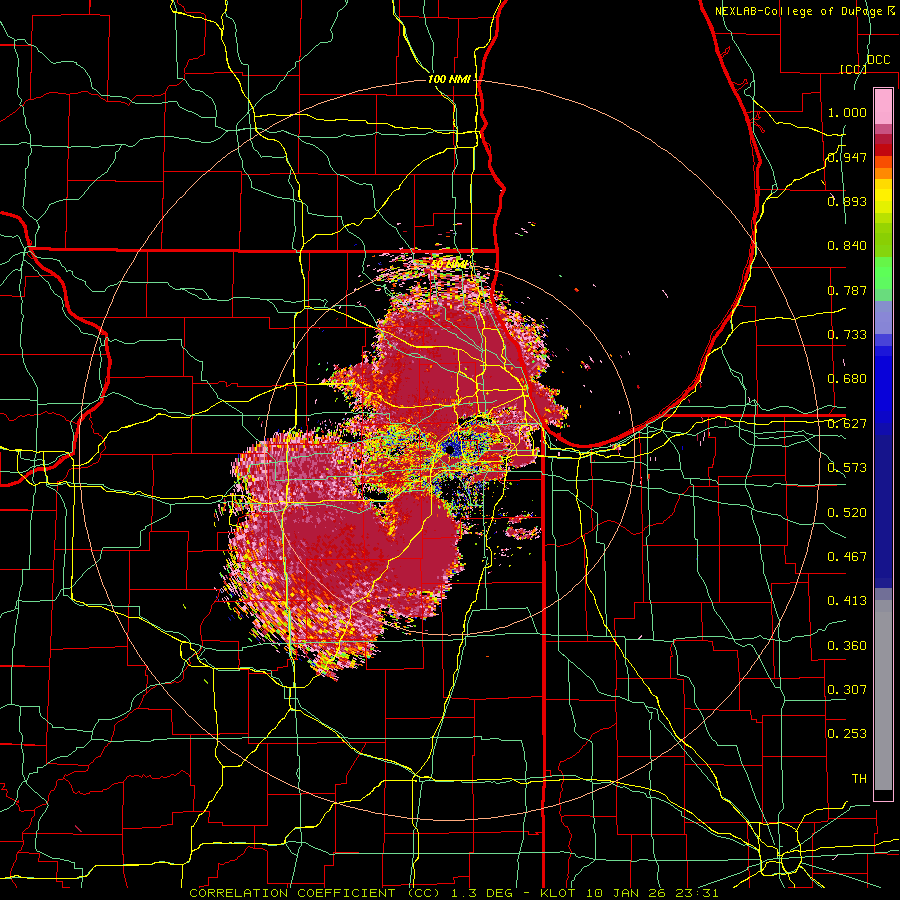900x900 pixels.
Task: Pick the bright green color bar segment
Action: (x=883, y=273)
